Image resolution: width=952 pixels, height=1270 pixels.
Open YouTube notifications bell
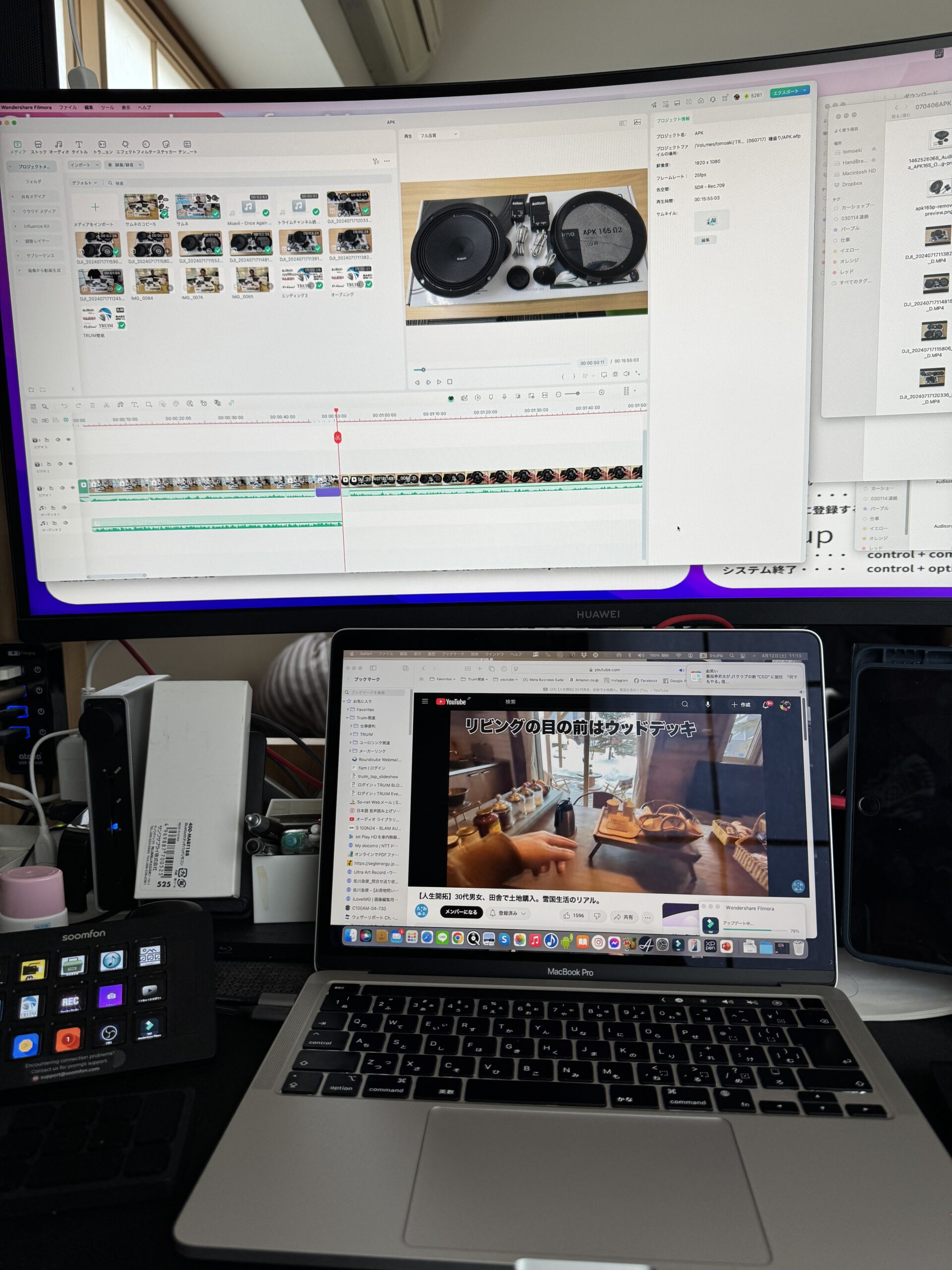[766, 704]
